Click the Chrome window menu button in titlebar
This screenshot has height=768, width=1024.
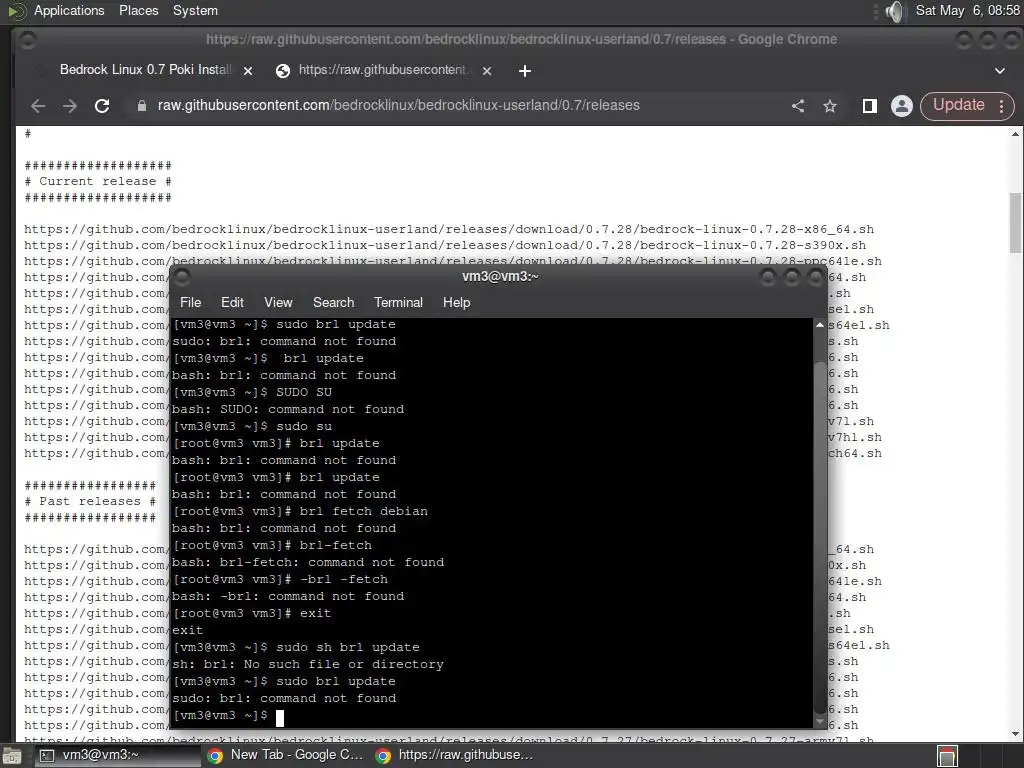click(27, 40)
